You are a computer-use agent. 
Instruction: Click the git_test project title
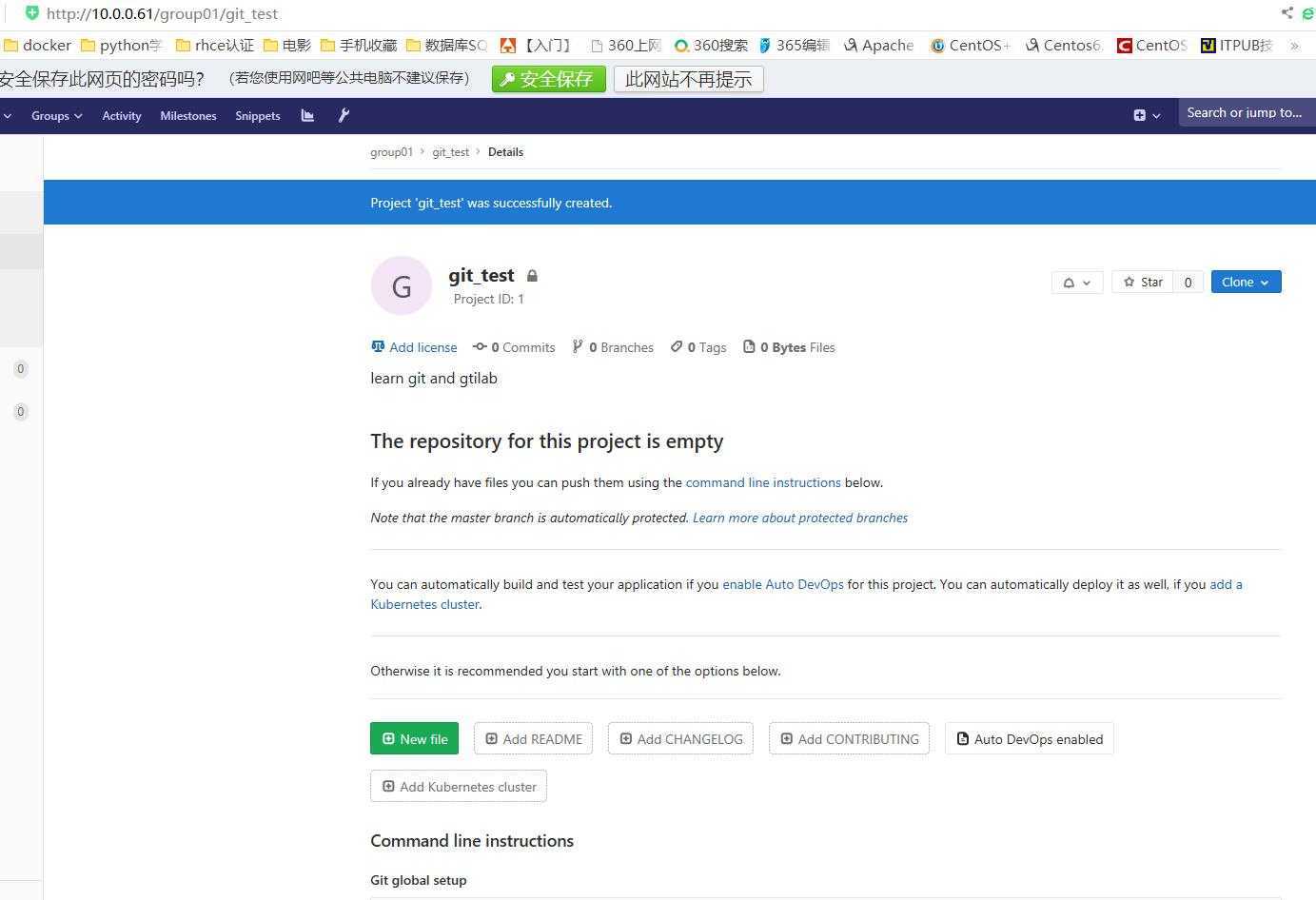point(481,275)
